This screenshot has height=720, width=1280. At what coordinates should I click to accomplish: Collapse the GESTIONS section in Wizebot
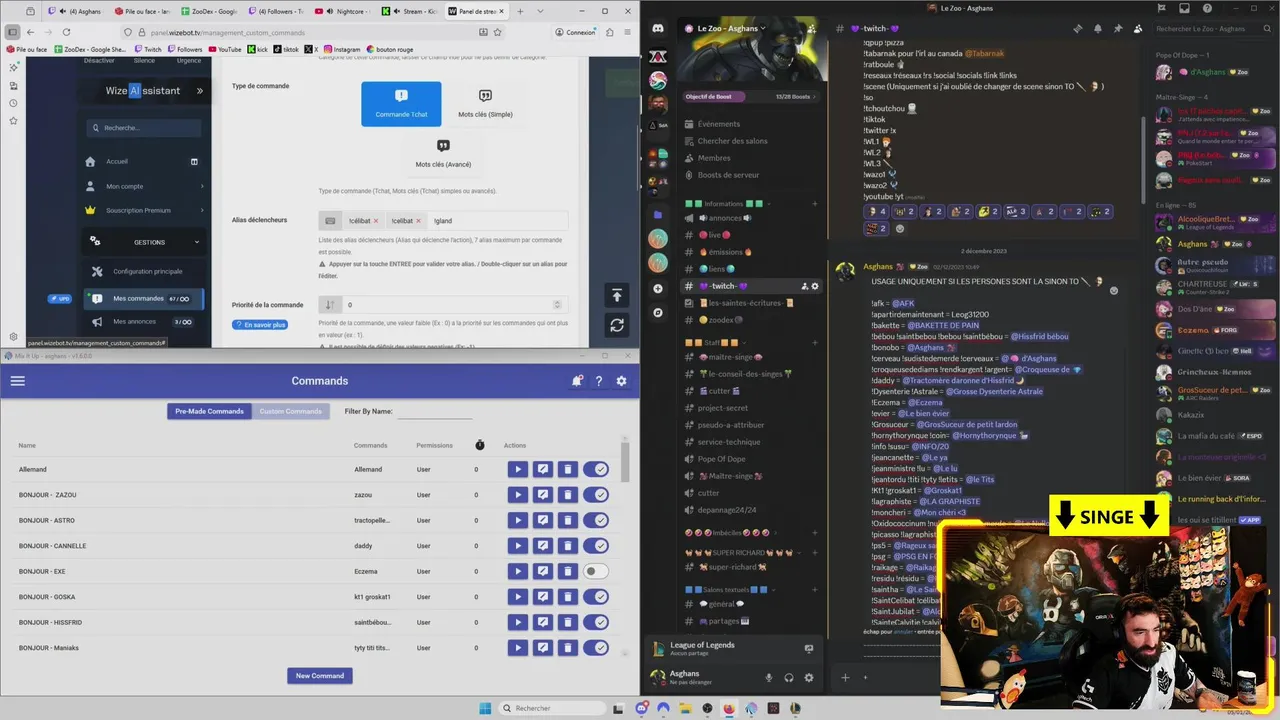[x=196, y=242]
